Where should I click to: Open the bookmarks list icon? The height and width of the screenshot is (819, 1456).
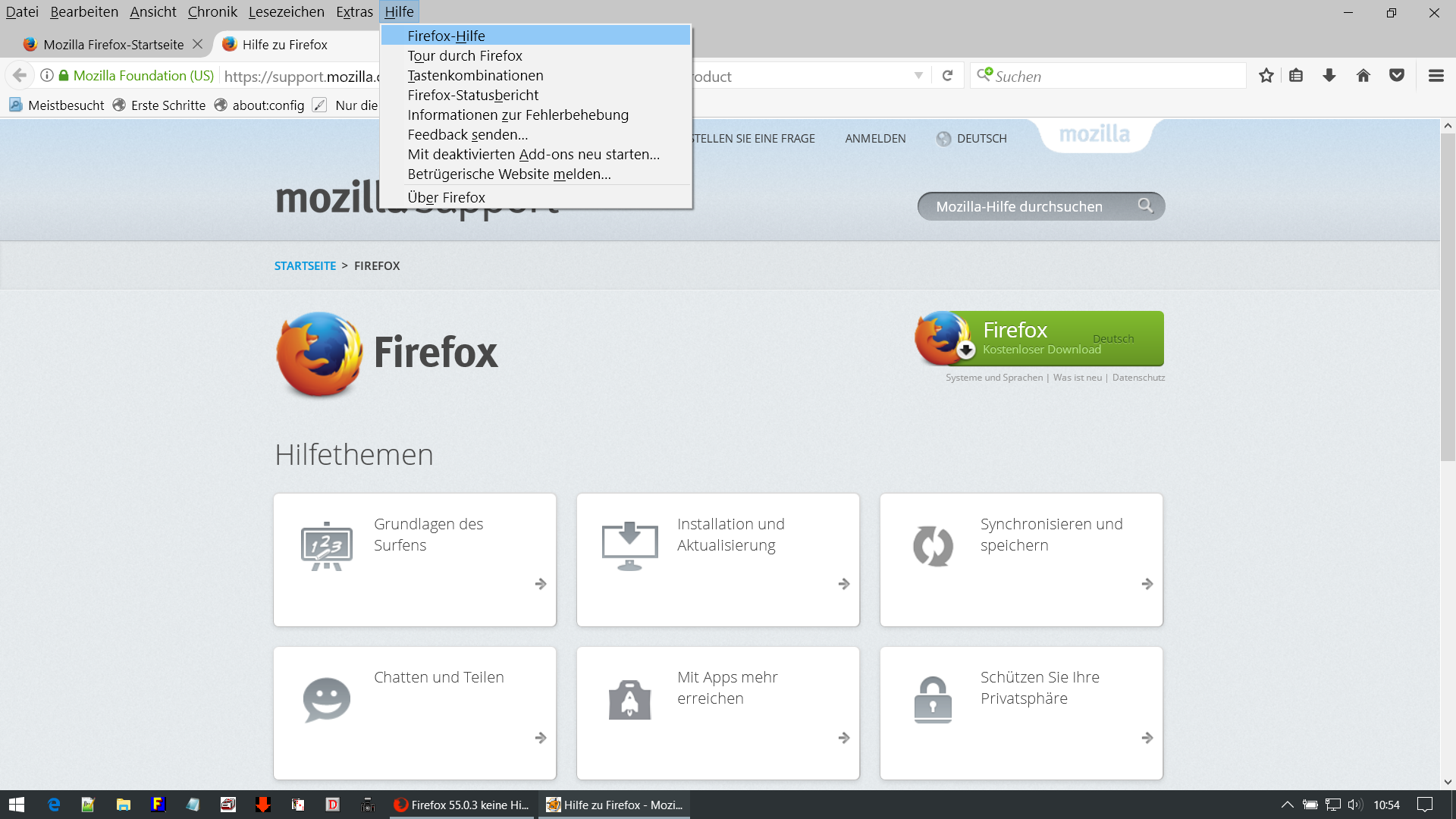click(x=1296, y=76)
